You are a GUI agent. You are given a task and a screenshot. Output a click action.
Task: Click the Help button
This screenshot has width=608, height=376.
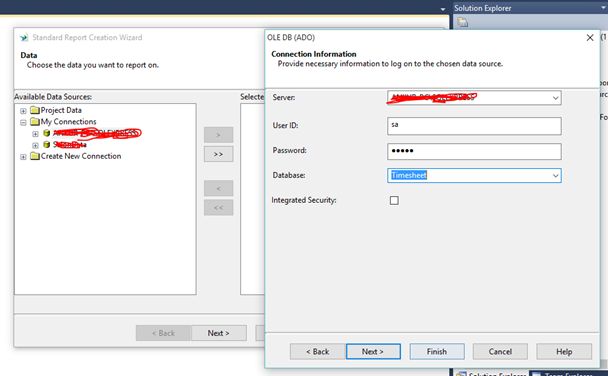point(564,352)
